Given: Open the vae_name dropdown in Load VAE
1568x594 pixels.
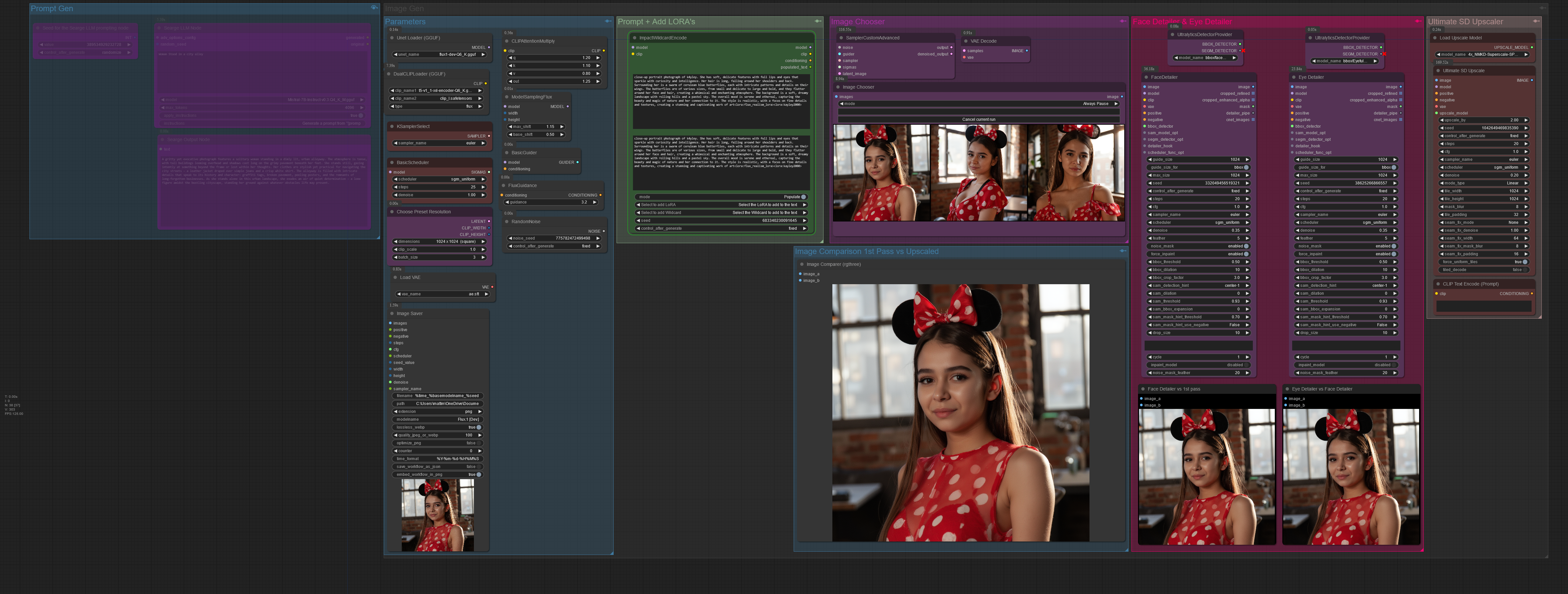Looking at the screenshot, I should point(442,294).
